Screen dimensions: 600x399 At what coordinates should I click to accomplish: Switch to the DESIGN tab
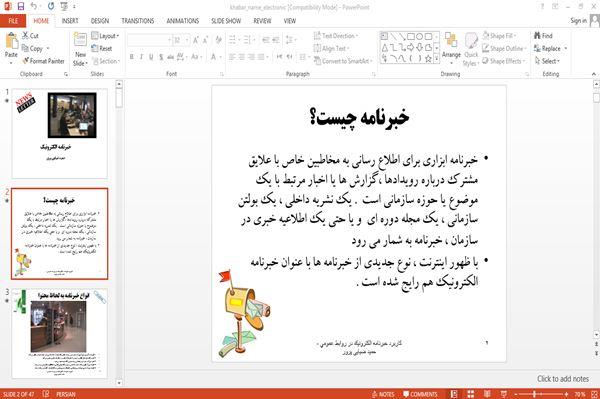pyautogui.click(x=100, y=21)
